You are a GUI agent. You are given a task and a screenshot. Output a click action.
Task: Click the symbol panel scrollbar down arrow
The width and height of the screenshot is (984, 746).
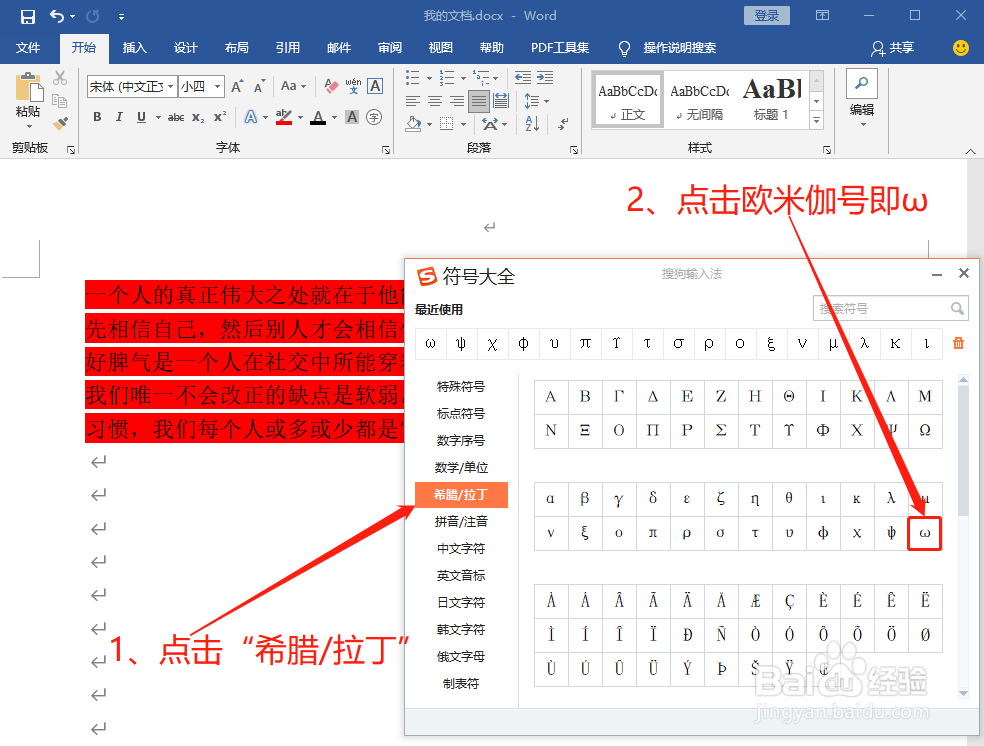pyautogui.click(x=963, y=693)
